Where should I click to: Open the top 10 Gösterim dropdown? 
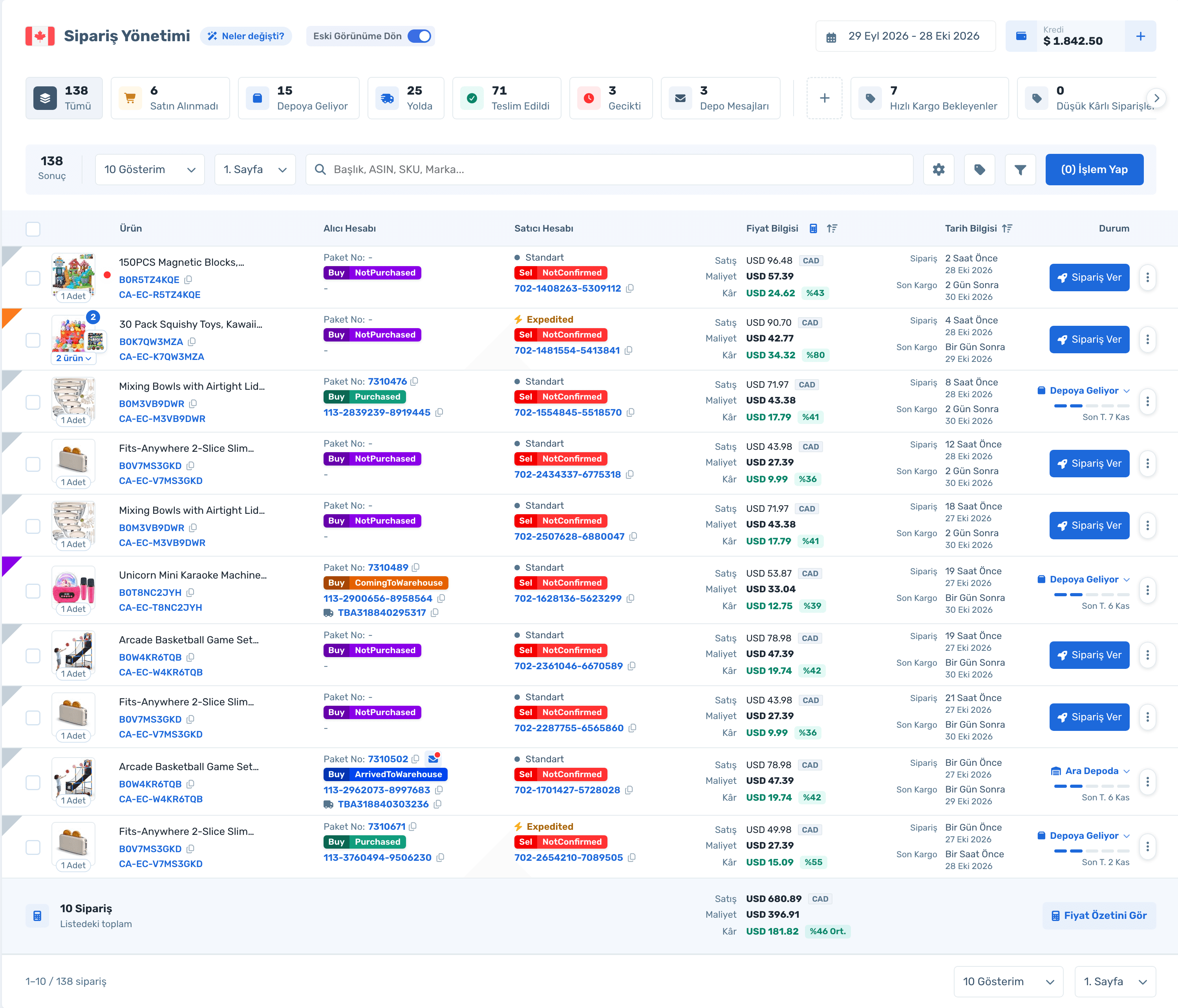click(150, 169)
